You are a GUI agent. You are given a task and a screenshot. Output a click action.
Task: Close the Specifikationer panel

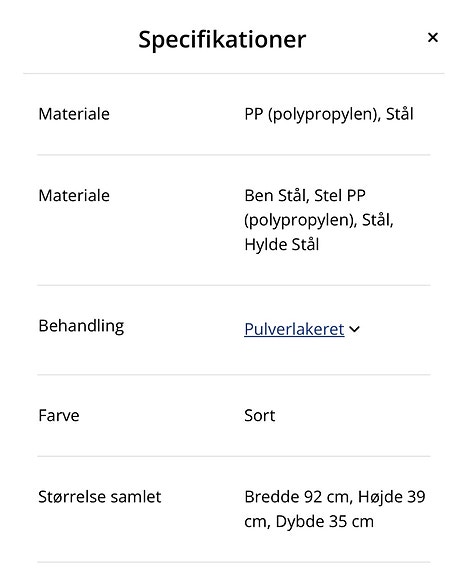click(433, 37)
